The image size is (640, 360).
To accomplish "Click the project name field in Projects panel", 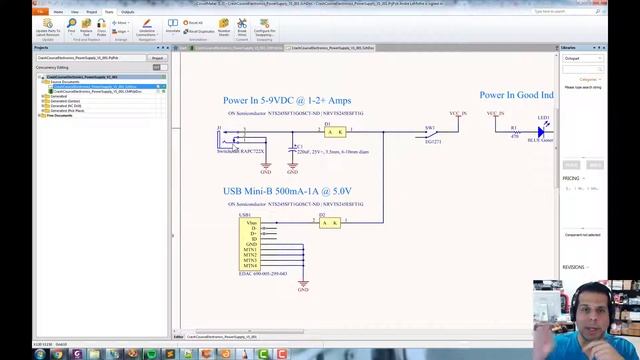I will click(x=91, y=58).
